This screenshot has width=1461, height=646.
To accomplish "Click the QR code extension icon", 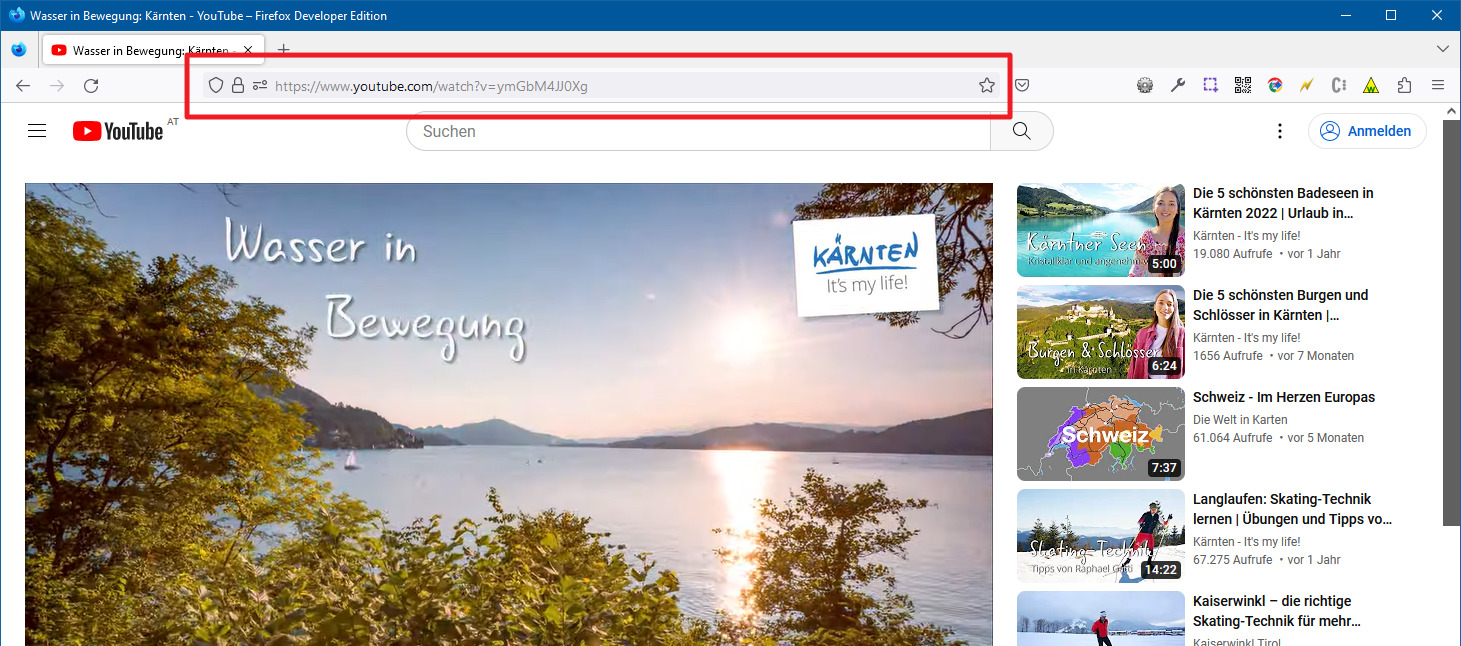I will click(x=1243, y=86).
